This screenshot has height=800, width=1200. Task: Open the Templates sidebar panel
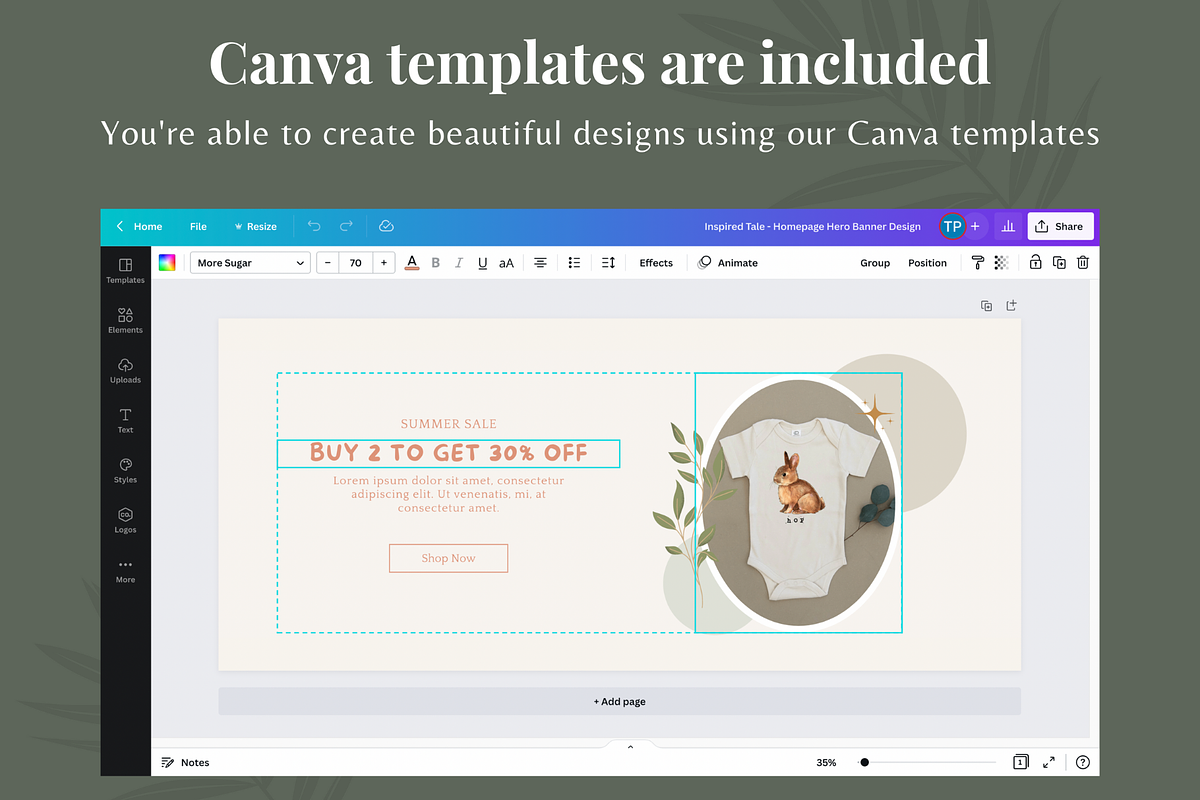pos(125,270)
